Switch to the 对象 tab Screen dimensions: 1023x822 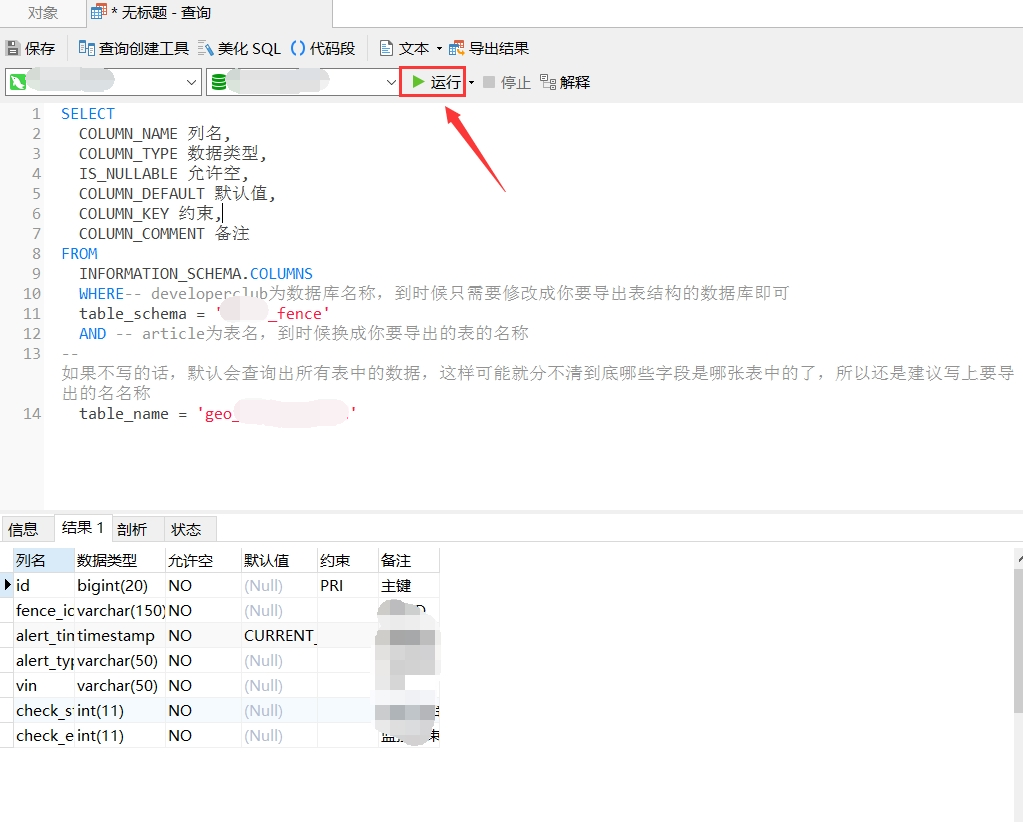pos(42,13)
